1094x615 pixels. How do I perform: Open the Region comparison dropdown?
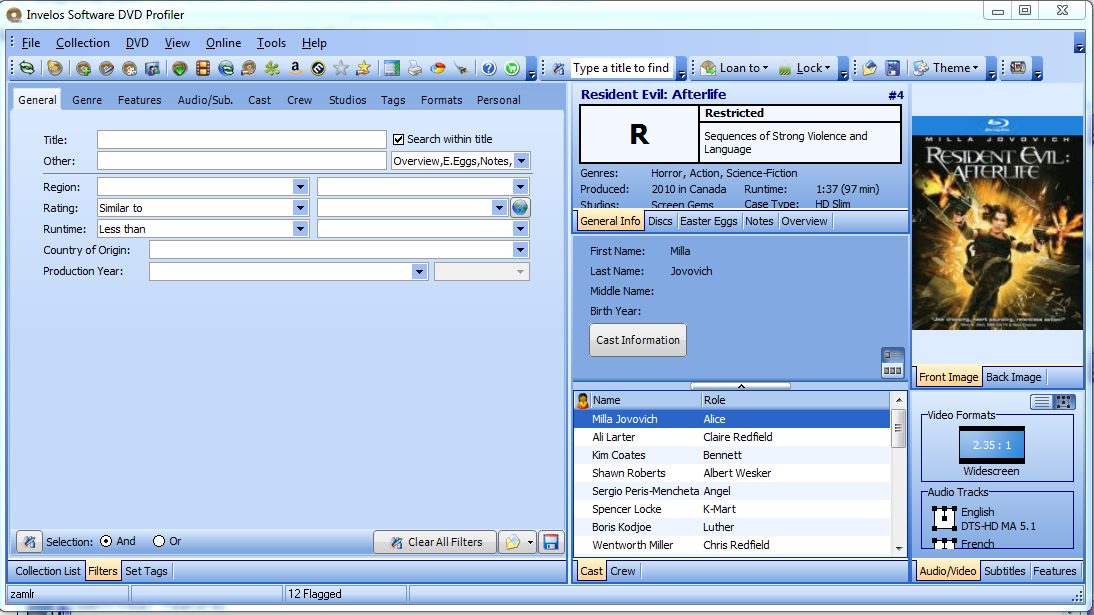pos(300,187)
